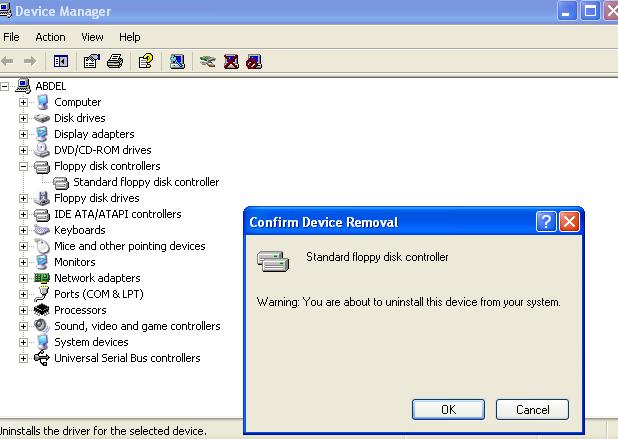Screen dimensions: 618x439
Task: Expand the Display adapters node
Action: (x=23, y=134)
